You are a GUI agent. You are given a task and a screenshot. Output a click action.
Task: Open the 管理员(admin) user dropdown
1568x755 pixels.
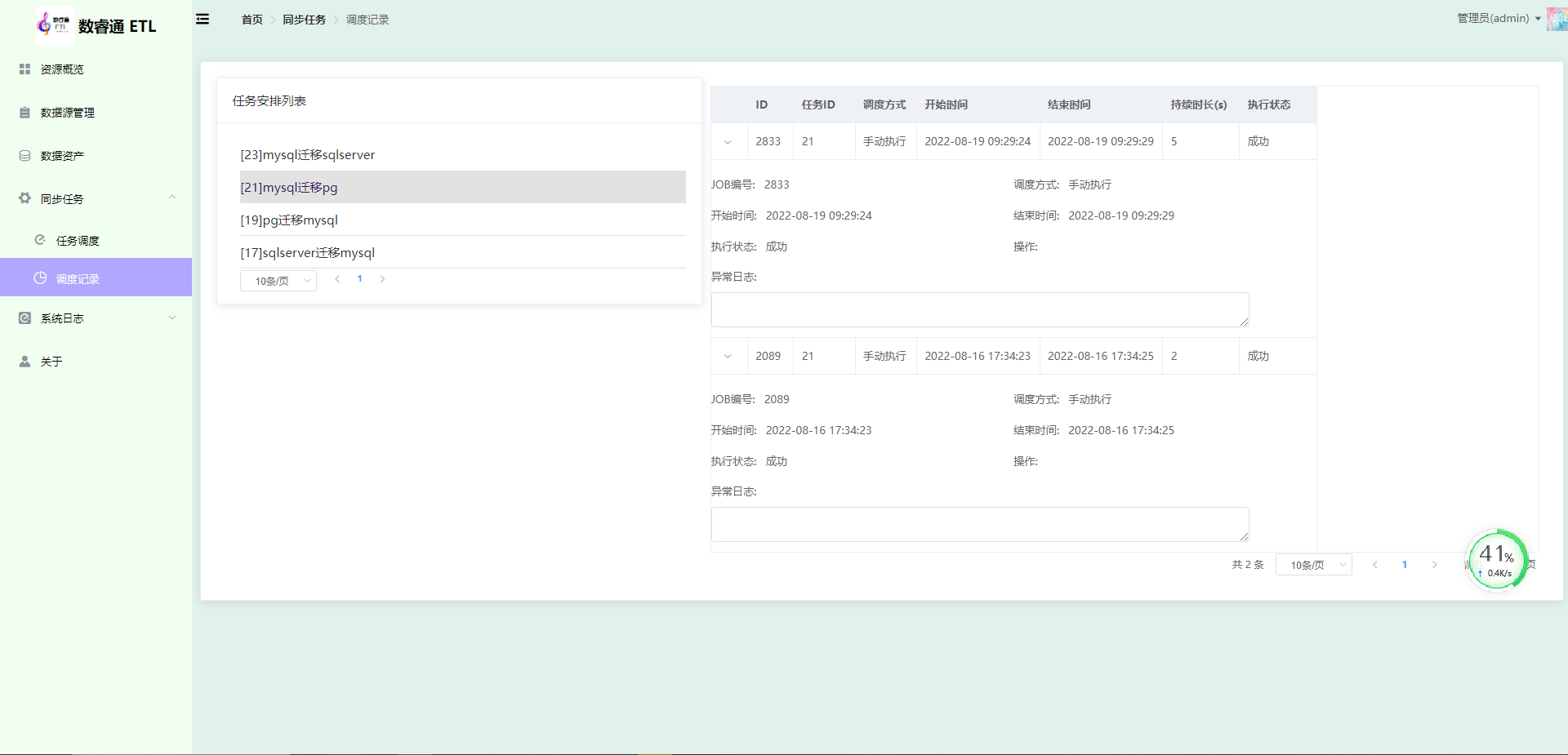pos(1499,18)
